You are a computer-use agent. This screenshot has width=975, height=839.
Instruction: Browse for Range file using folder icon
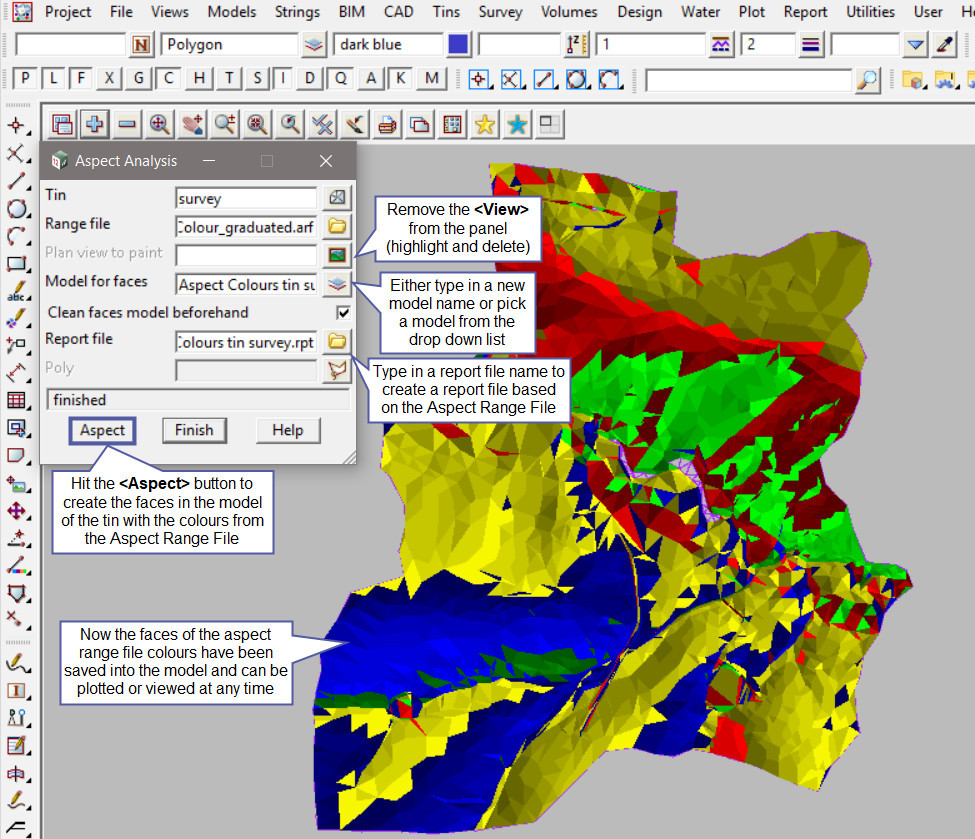(338, 226)
